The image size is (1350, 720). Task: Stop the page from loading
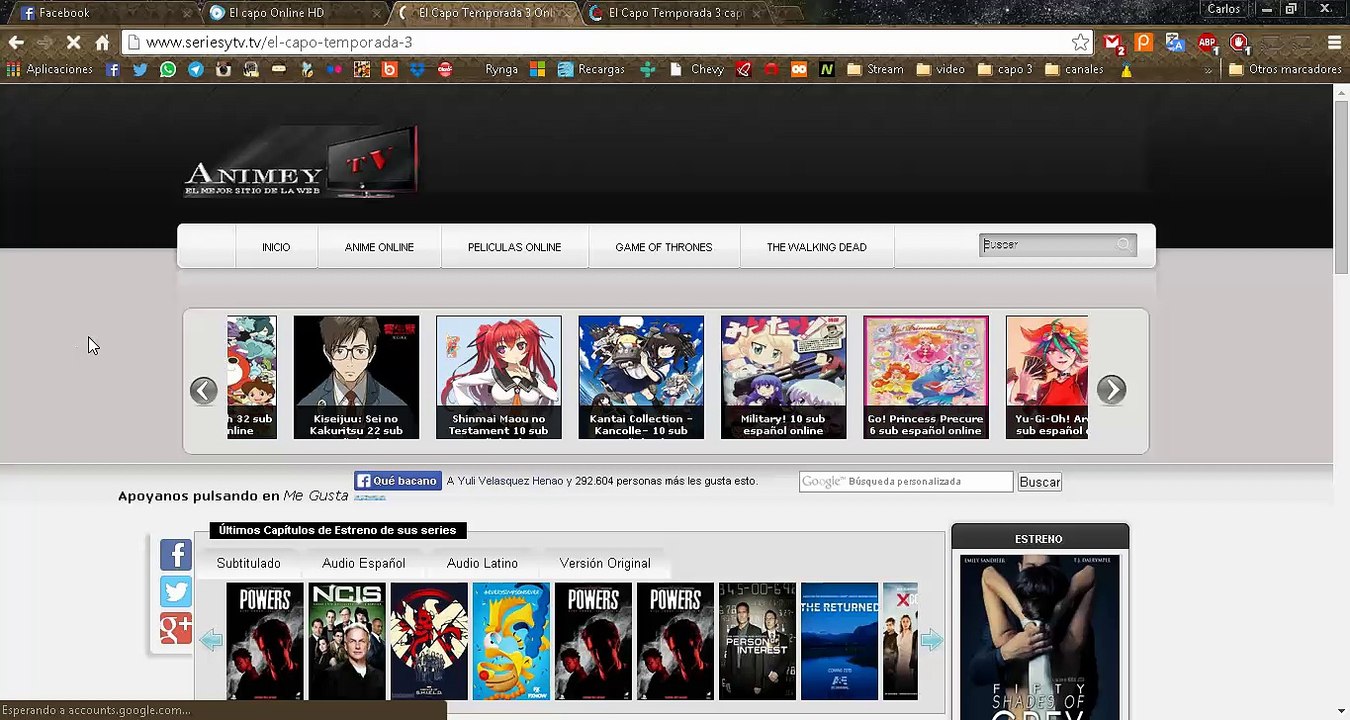tap(73, 43)
